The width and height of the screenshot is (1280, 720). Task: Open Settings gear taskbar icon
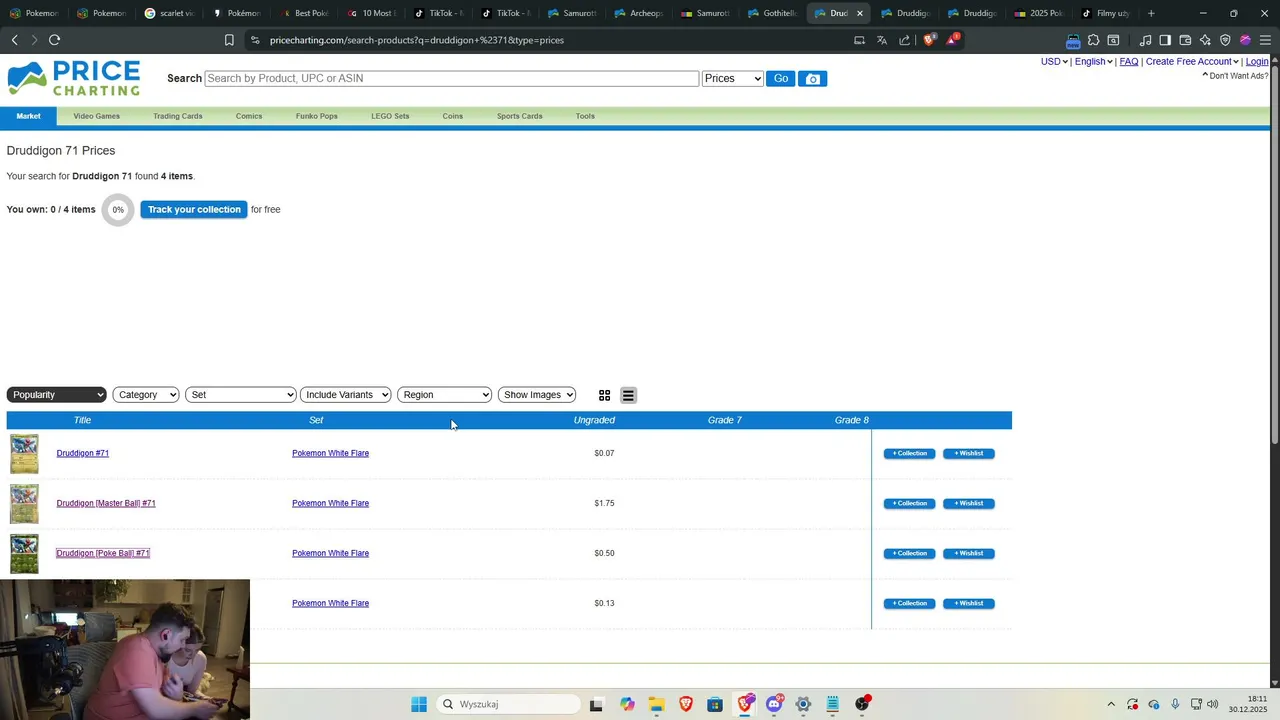(803, 704)
